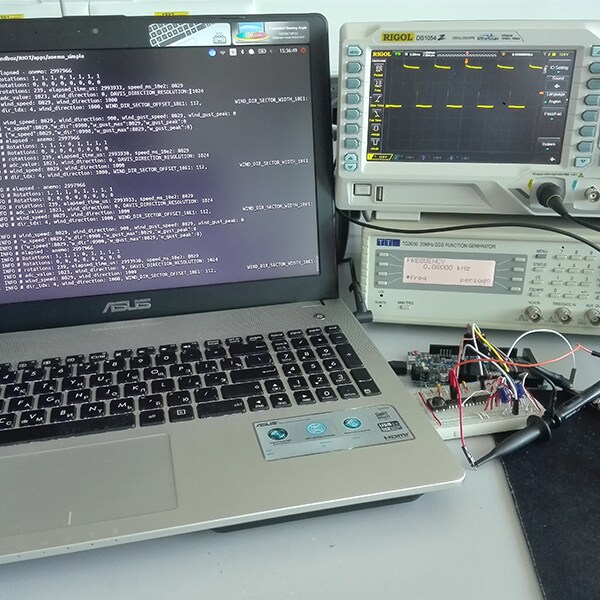Select the yellow channel 1 label

(x=380, y=157)
